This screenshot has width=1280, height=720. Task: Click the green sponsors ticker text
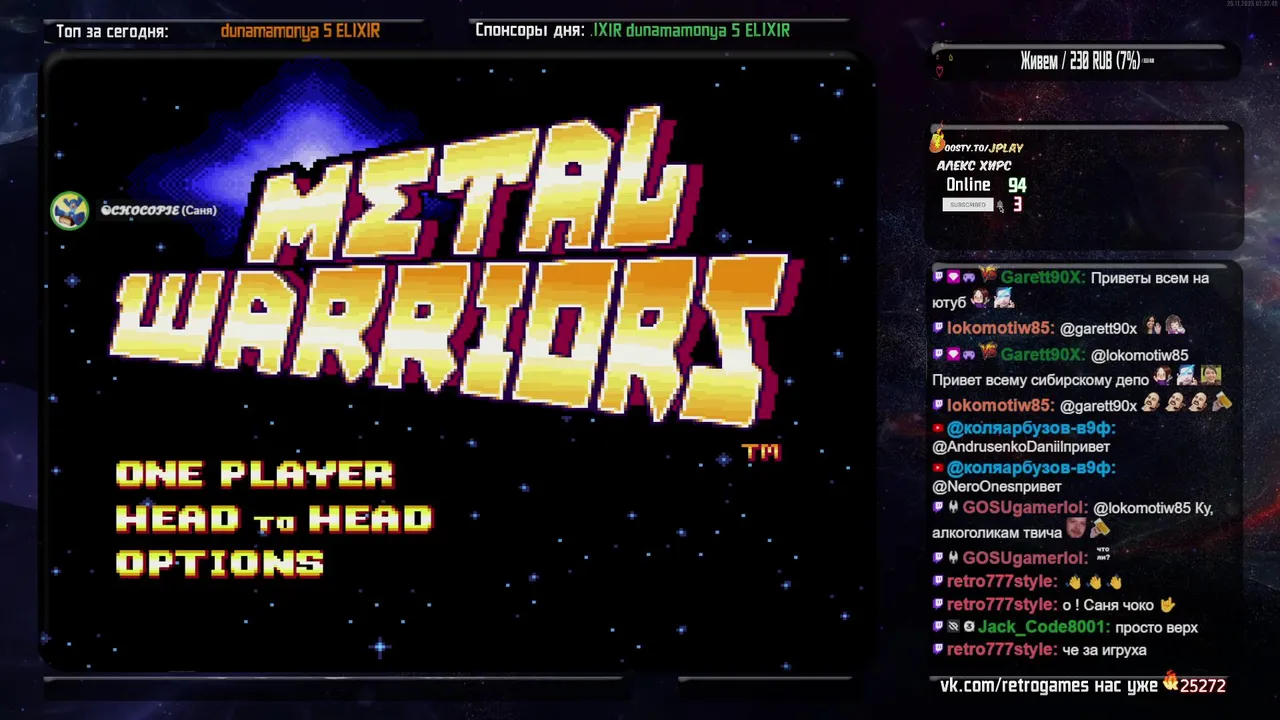point(690,31)
